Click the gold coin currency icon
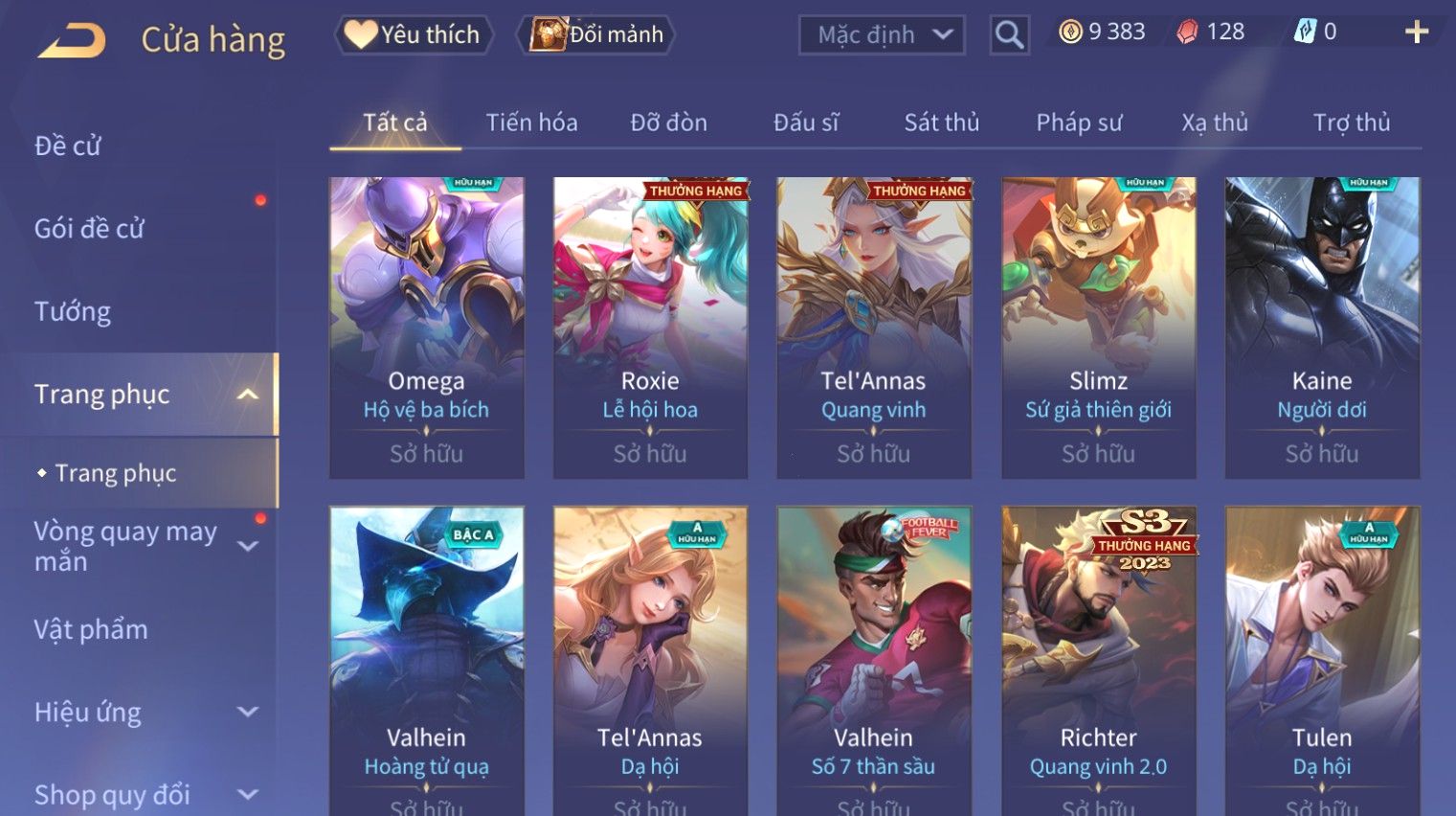 tap(1070, 32)
